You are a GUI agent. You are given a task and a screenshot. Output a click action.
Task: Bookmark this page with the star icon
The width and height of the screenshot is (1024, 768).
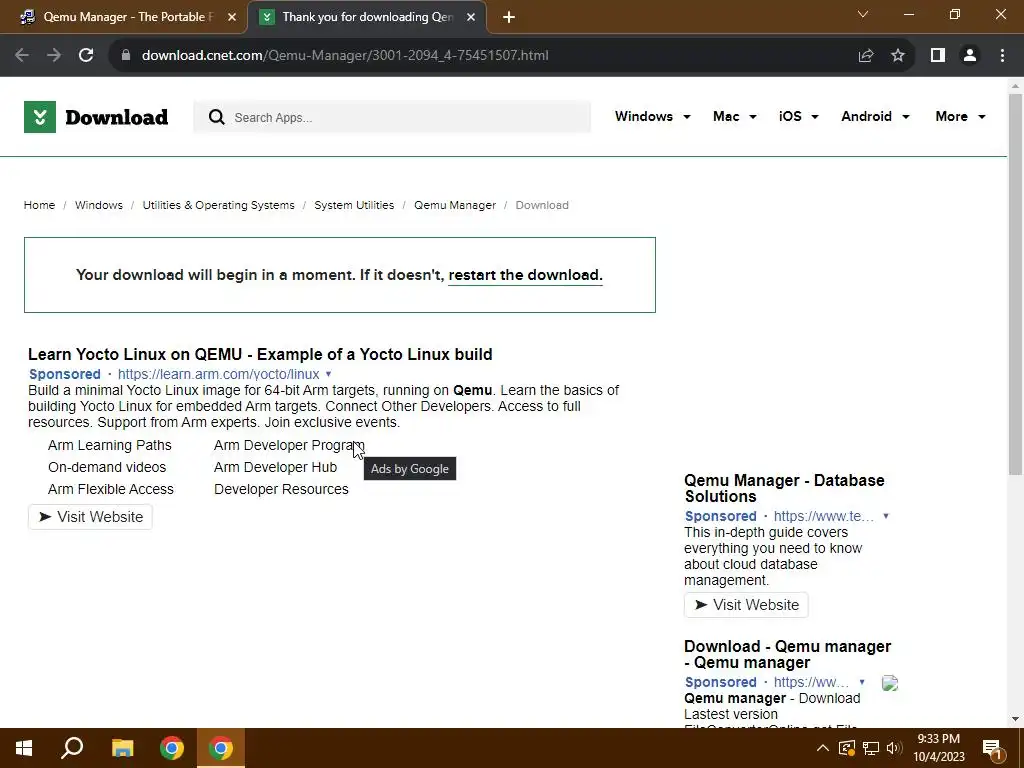coord(898,56)
